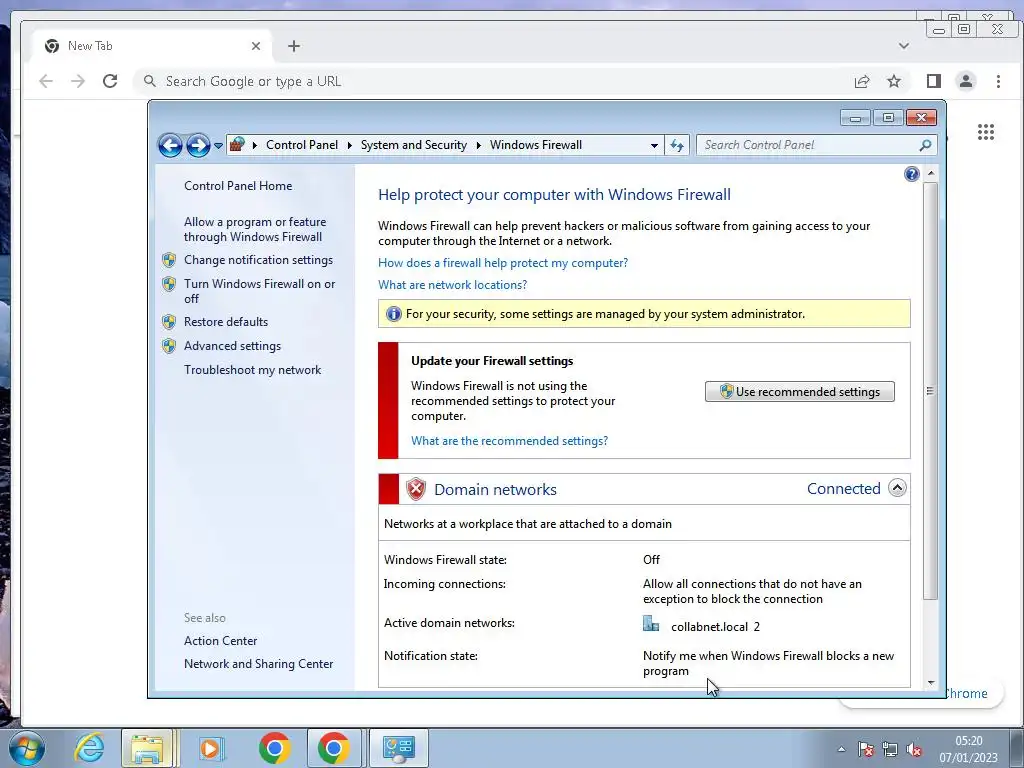Open address bar history dropdown
This screenshot has height=768, width=1024.
654,146
